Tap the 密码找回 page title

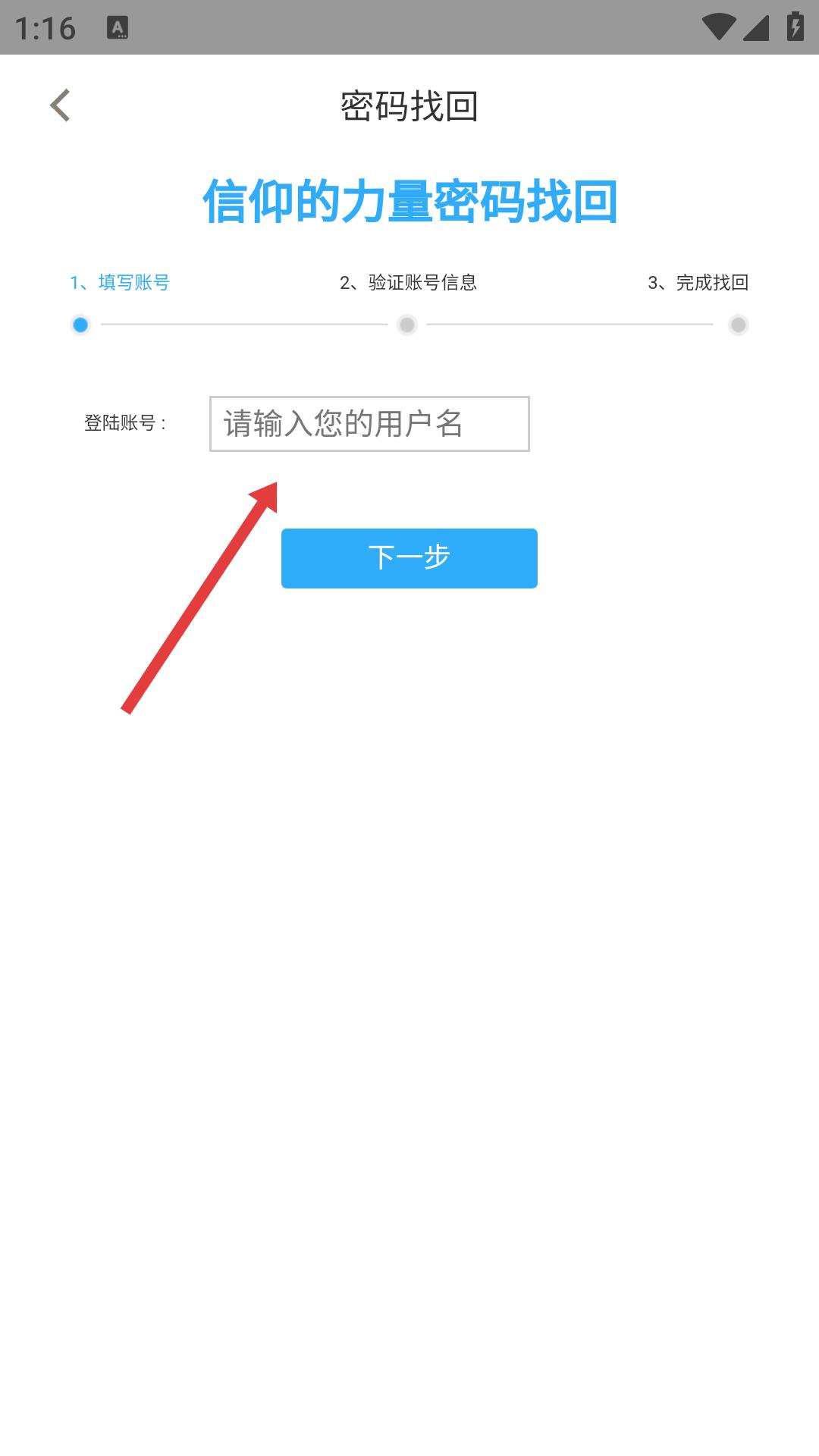409,106
